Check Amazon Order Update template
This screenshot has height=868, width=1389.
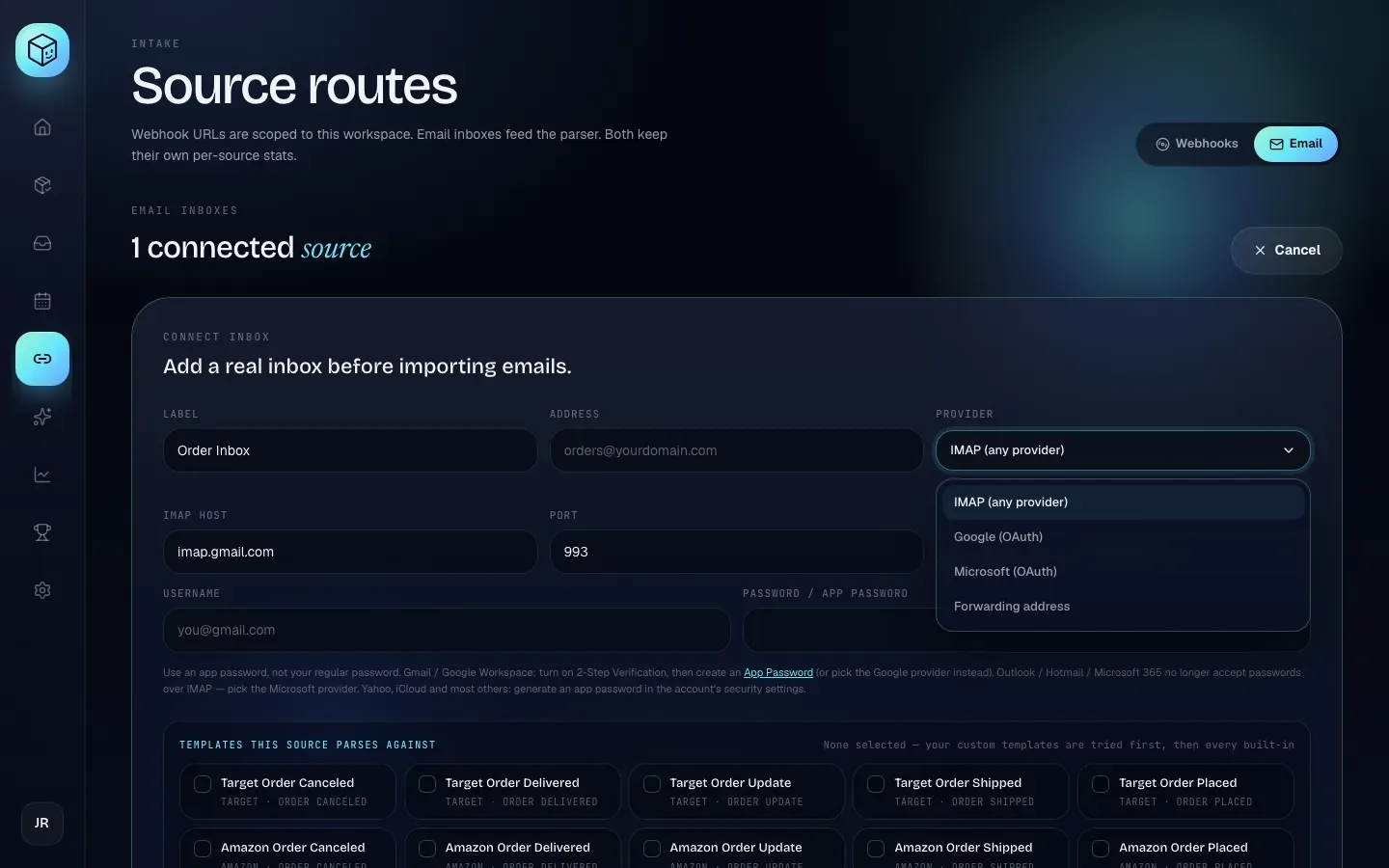(x=652, y=849)
